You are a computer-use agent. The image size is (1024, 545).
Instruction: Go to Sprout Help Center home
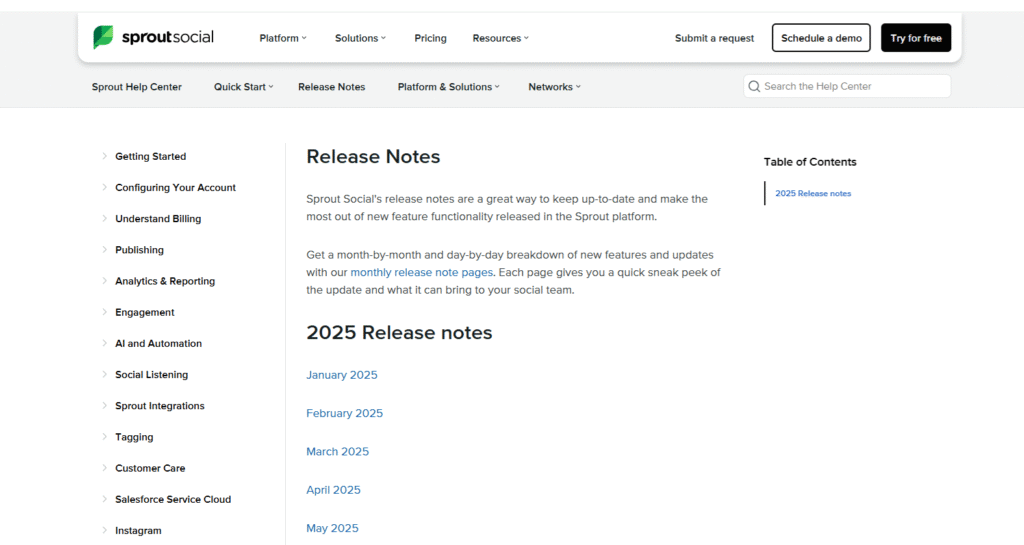point(136,87)
